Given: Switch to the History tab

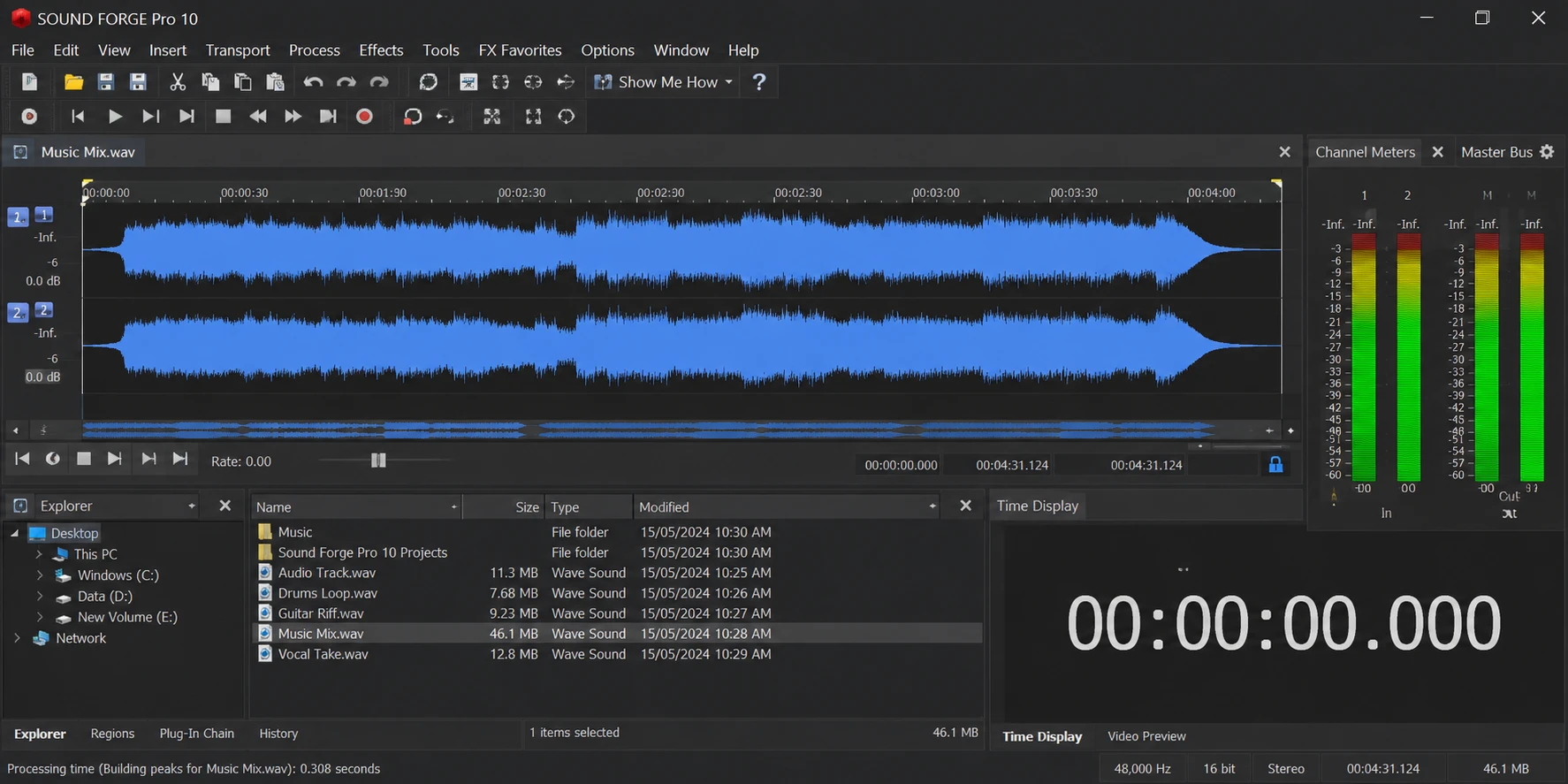Looking at the screenshot, I should click(x=278, y=734).
